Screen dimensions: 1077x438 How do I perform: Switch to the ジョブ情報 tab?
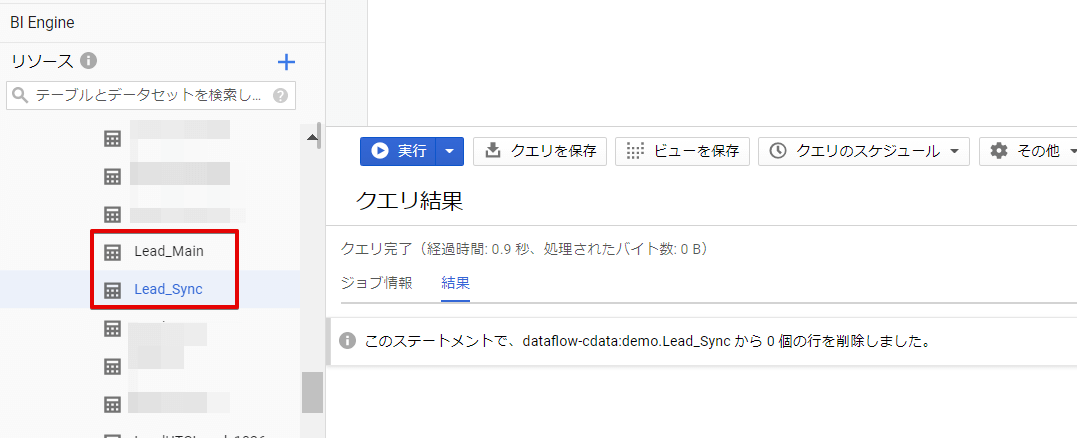click(376, 283)
